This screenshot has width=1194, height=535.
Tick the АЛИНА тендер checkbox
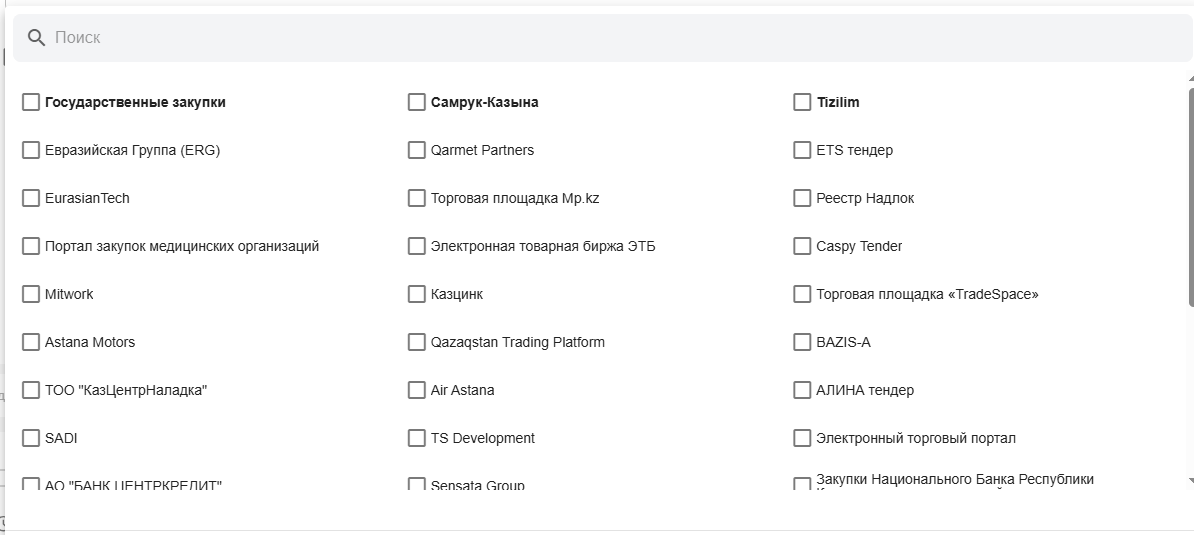click(802, 390)
